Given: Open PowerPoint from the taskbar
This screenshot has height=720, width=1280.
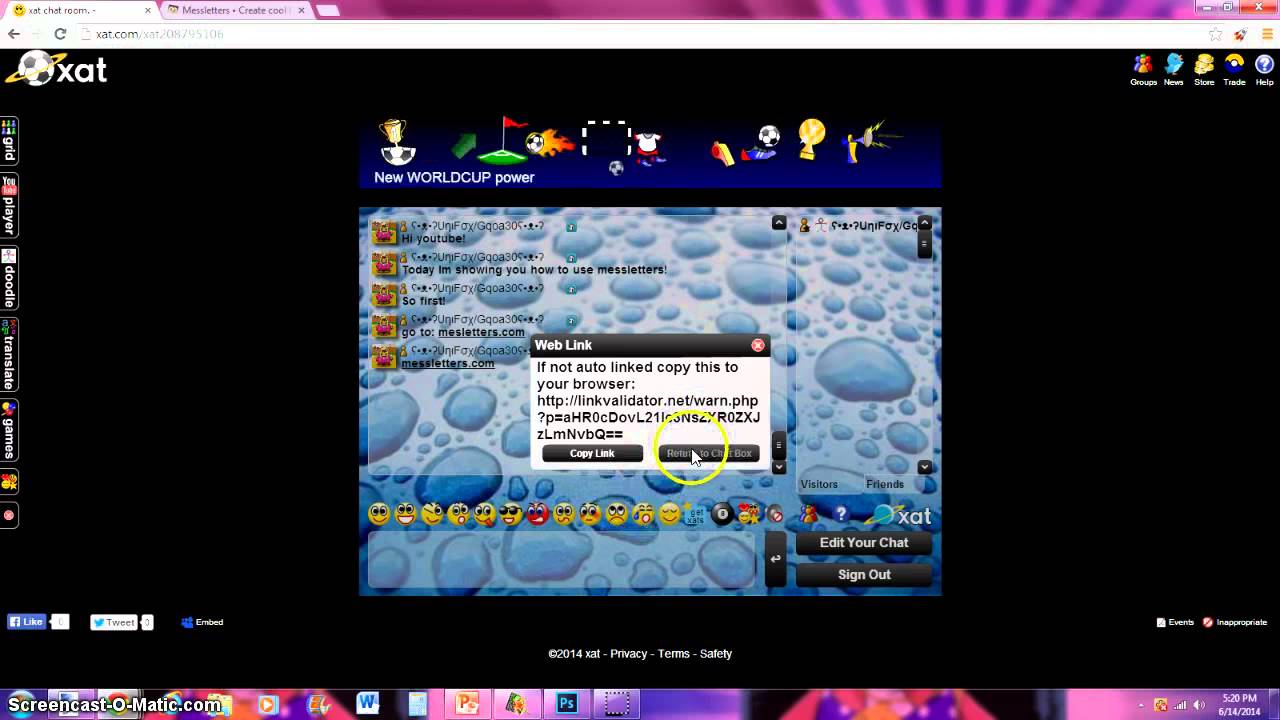Looking at the screenshot, I should coord(467,704).
